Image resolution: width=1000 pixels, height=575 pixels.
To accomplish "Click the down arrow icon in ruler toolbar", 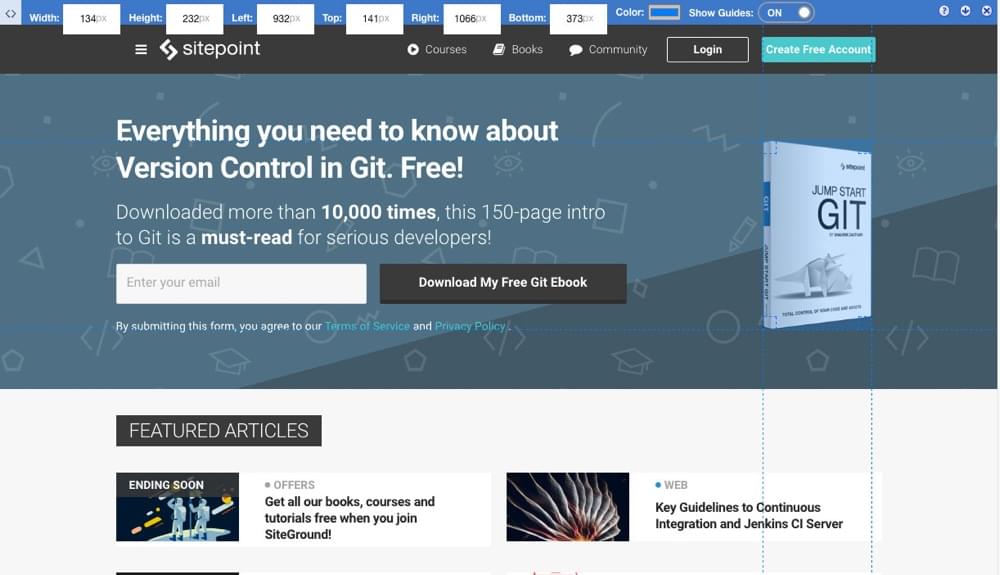I will tap(965, 11).
